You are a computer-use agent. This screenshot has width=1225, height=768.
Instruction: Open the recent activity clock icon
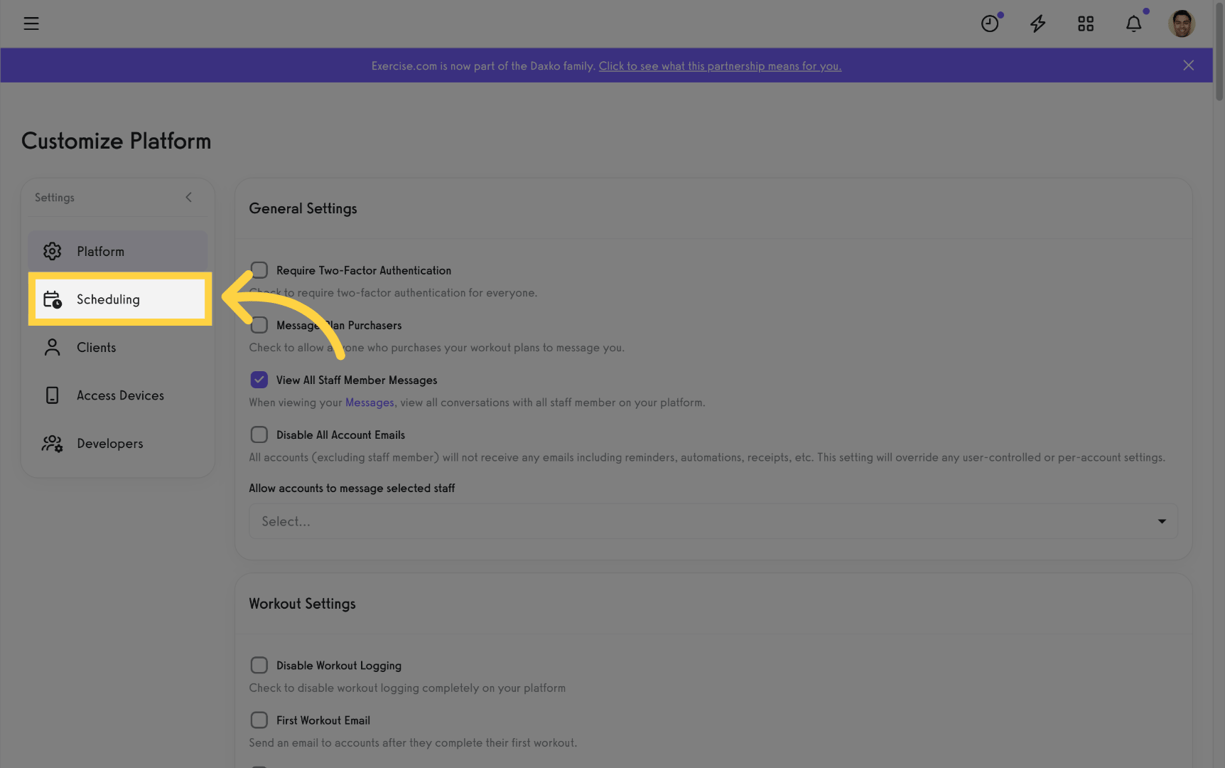(989, 23)
